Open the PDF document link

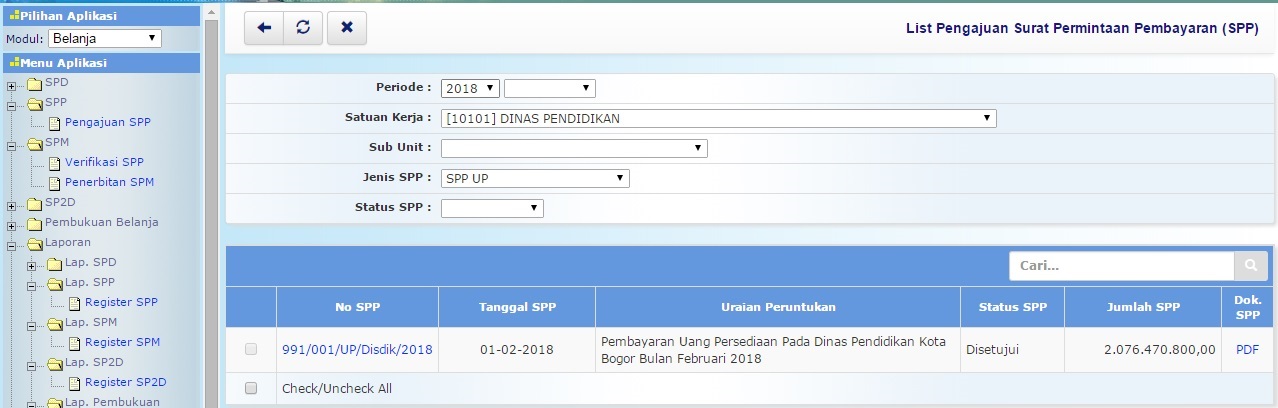[x=1247, y=349]
